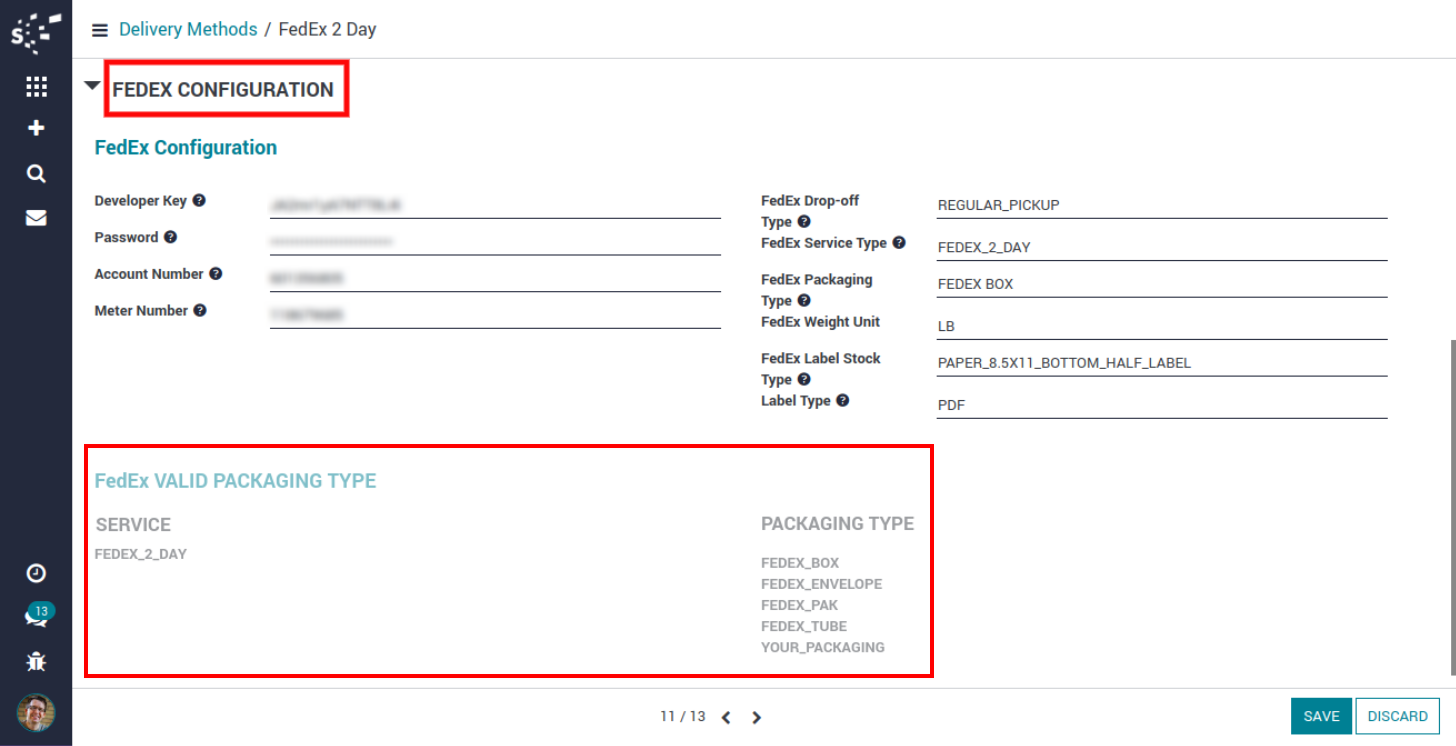This screenshot has height=746, width=1456.
Task: Open the FedEx Drop-off Type dropdown REGULAR_PICKUP
Action: tap(1162, 205)
